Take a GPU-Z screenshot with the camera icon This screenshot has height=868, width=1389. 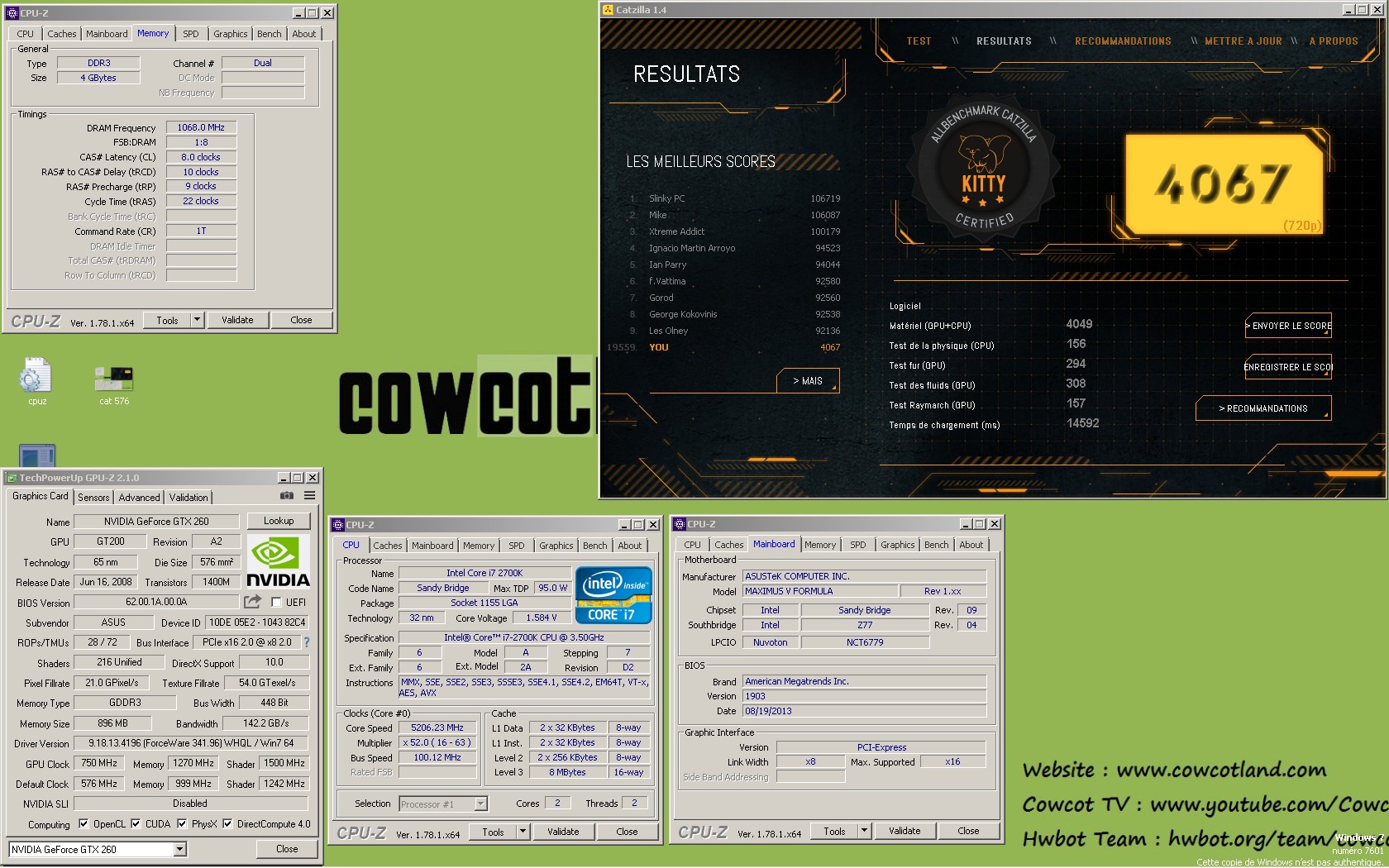[x=287, y=496]
